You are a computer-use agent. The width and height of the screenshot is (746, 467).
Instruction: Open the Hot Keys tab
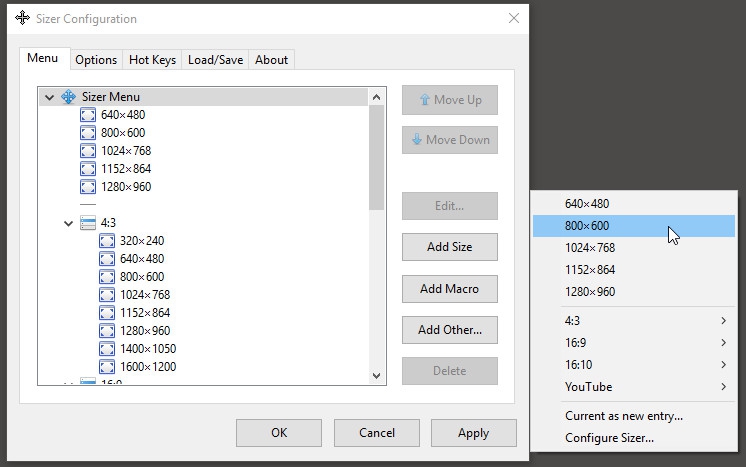152,60
